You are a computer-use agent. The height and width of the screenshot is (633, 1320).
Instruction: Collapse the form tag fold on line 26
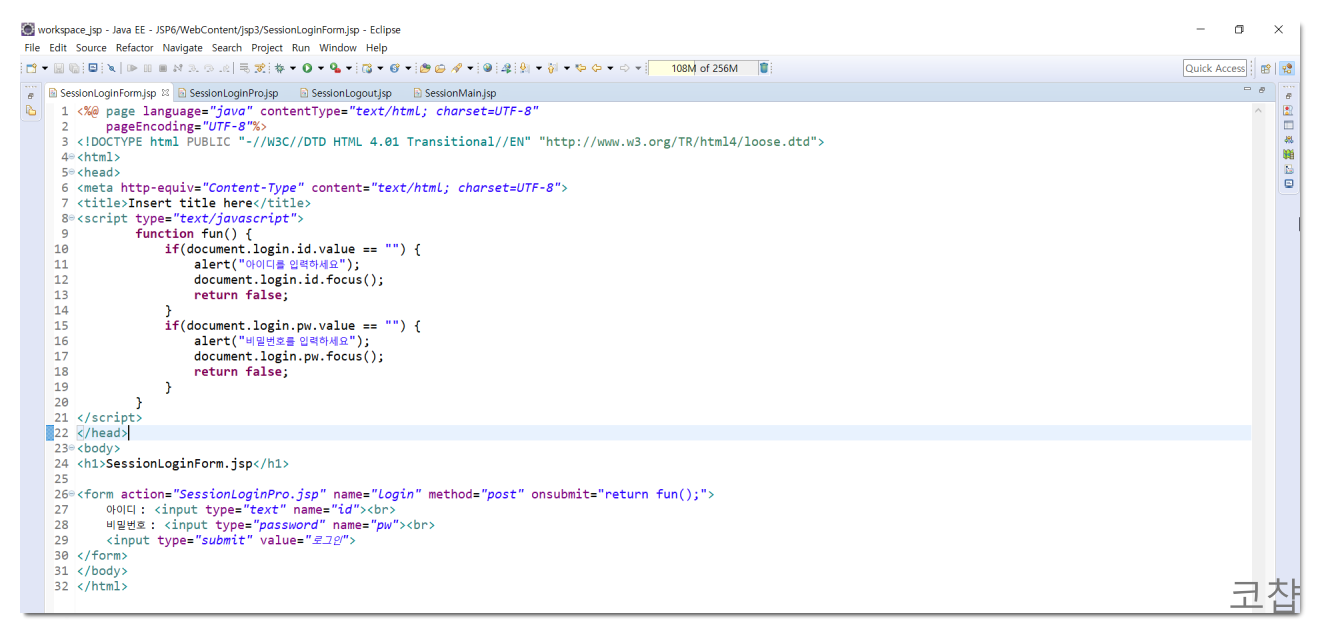72,494
